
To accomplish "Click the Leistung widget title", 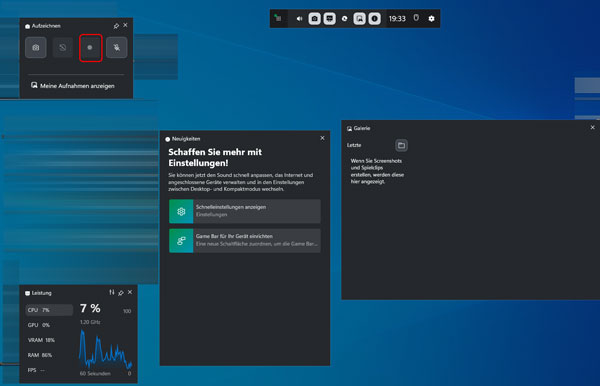I will tap(41, 293).
